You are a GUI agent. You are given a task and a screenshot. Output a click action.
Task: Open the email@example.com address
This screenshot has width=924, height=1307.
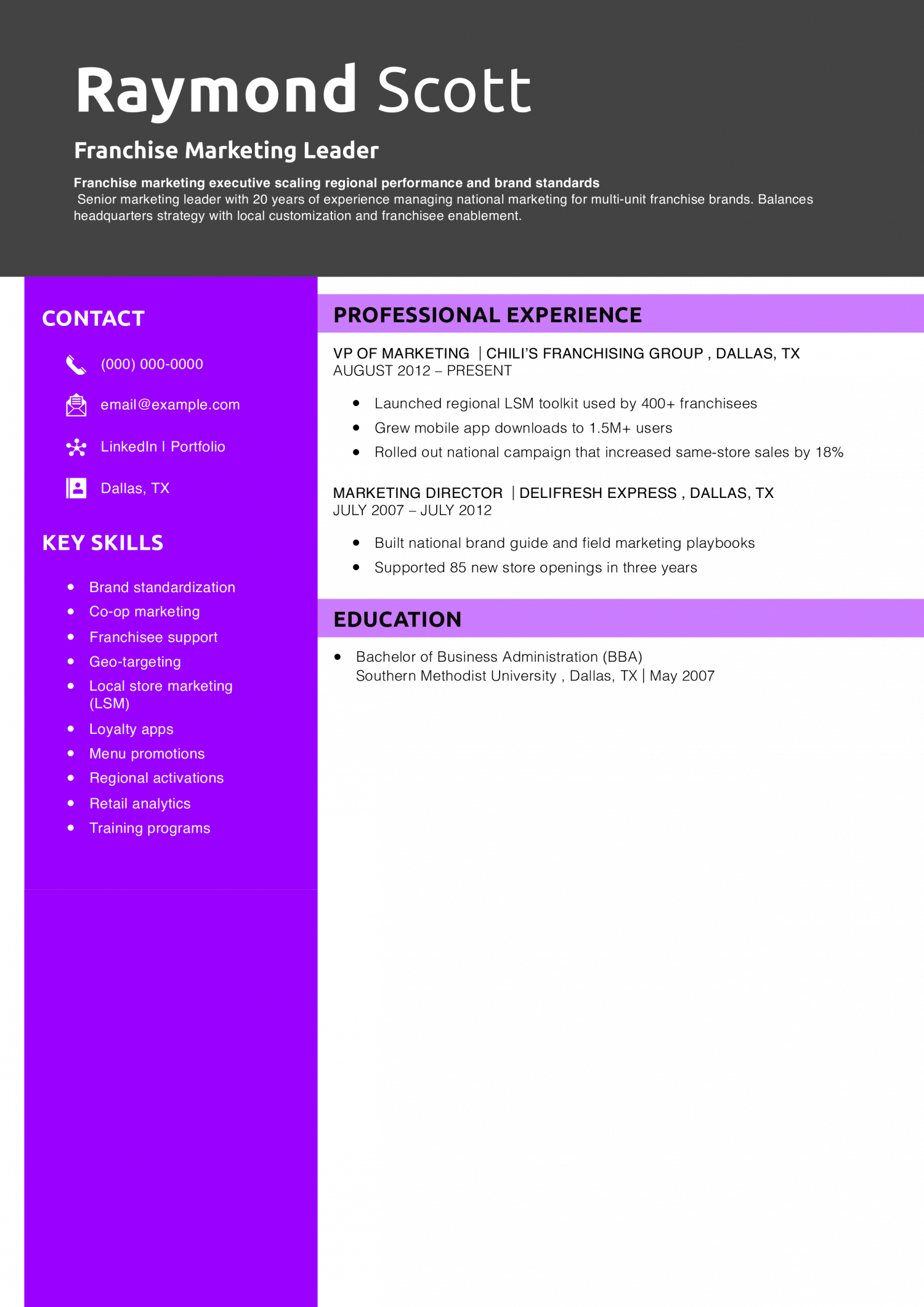coord(171,405)
